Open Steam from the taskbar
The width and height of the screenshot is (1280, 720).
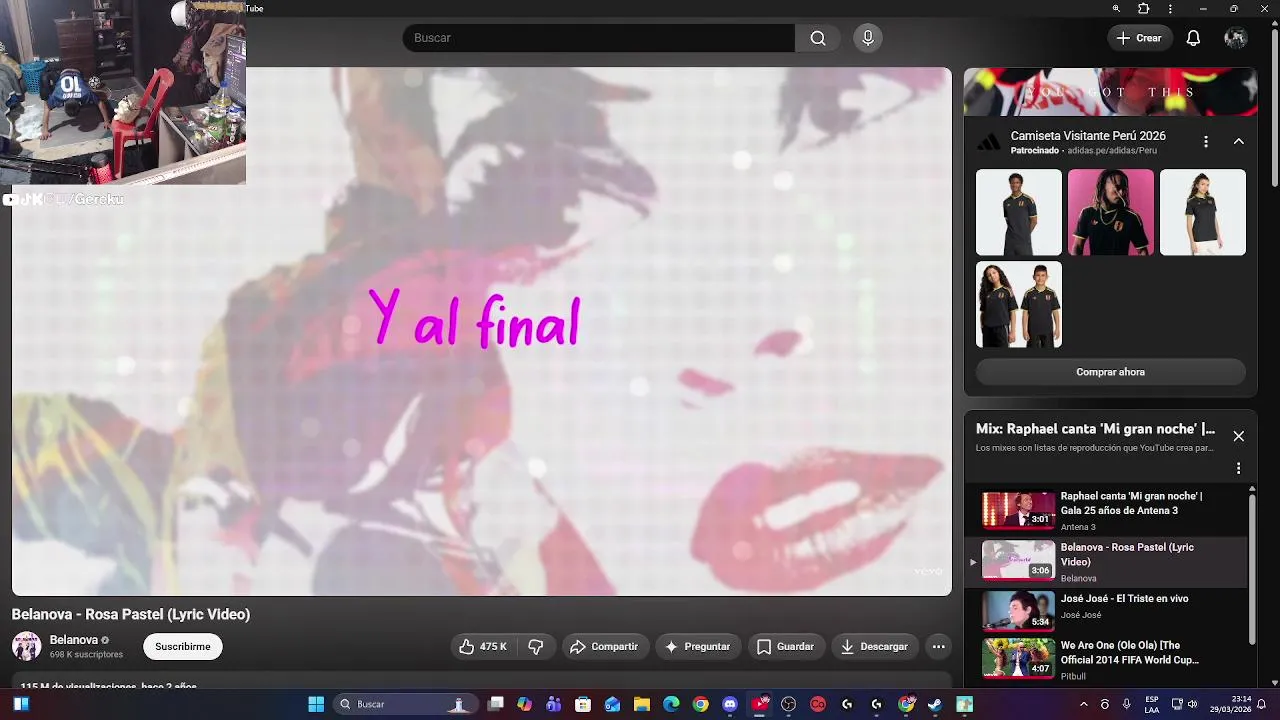pos(935,704)
